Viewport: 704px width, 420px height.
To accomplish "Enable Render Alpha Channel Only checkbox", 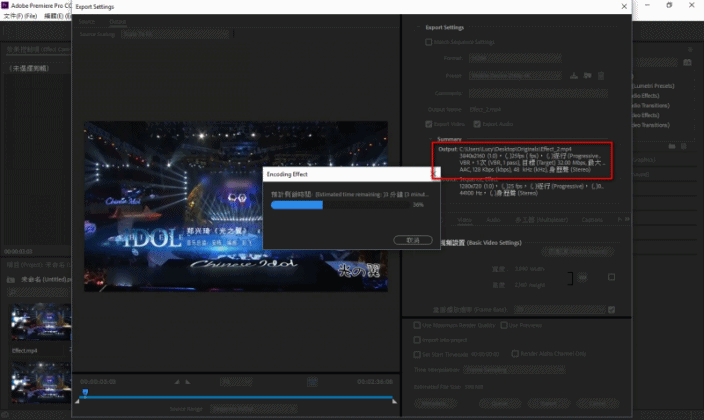I will [515, 354].
